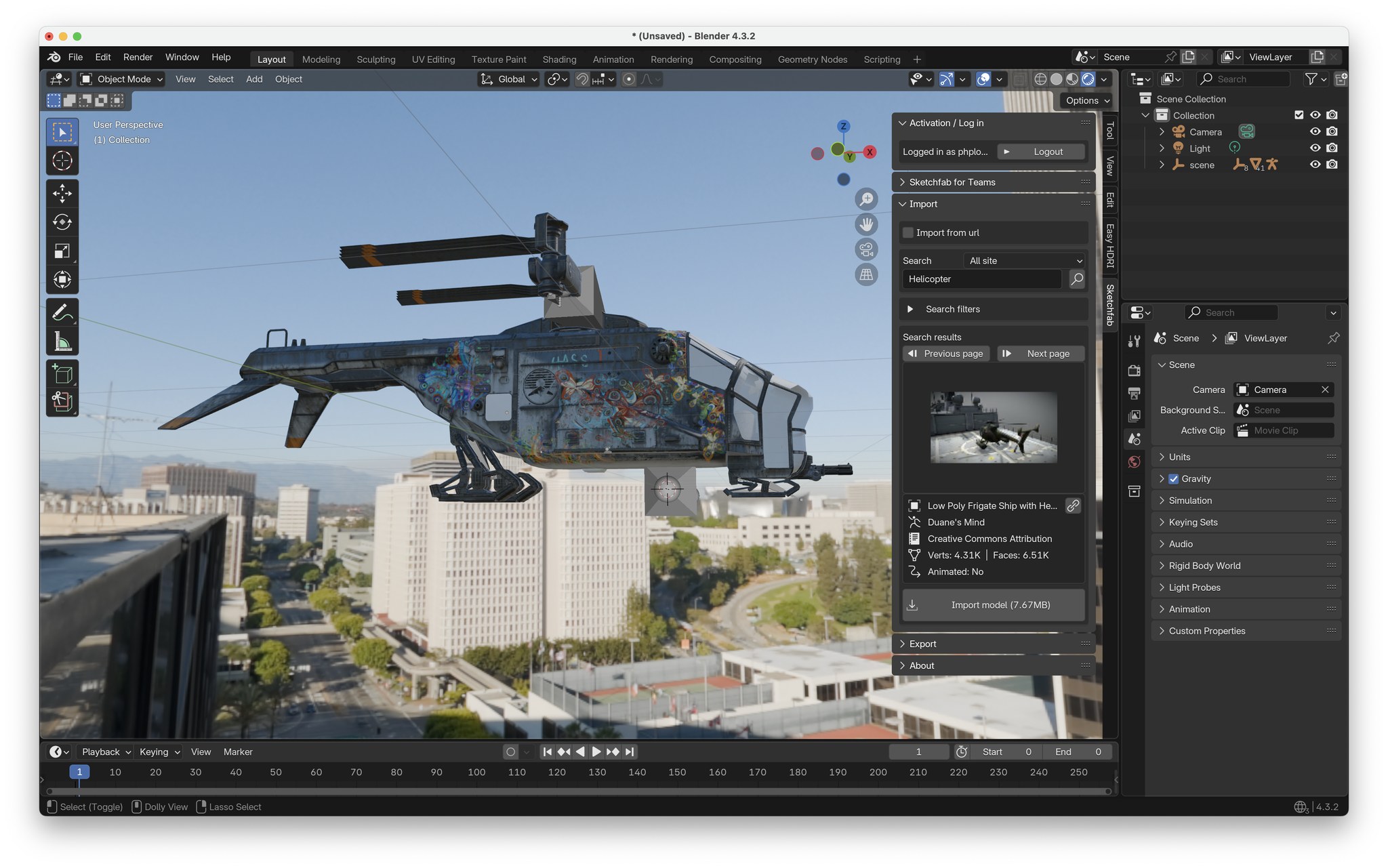Hide Light in viewport with eye icon
Screen dimensions: 1388x868
pyautogui.click(x=1315, y=148)
